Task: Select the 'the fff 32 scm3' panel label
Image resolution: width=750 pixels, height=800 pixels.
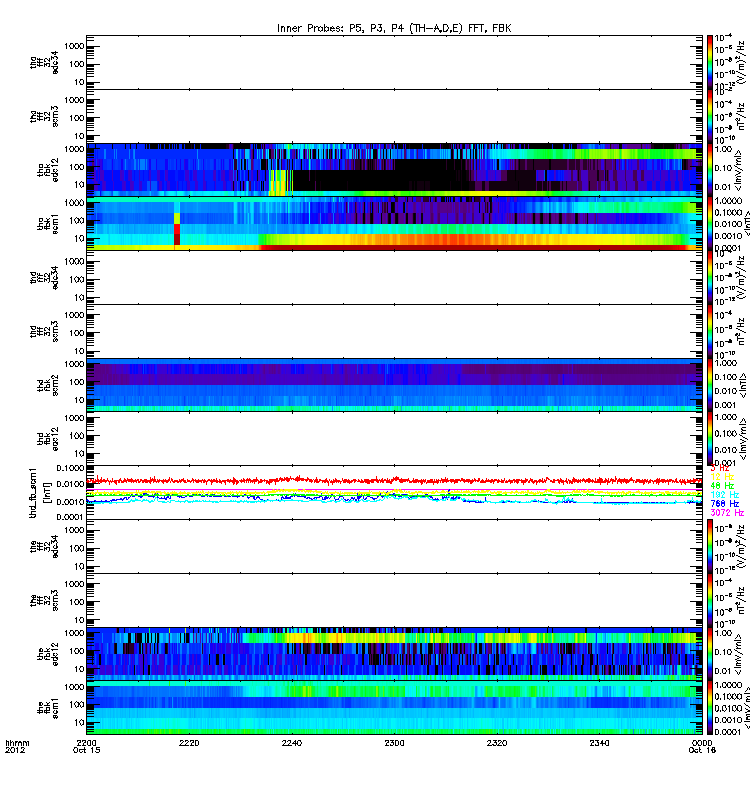Action: 44,599
